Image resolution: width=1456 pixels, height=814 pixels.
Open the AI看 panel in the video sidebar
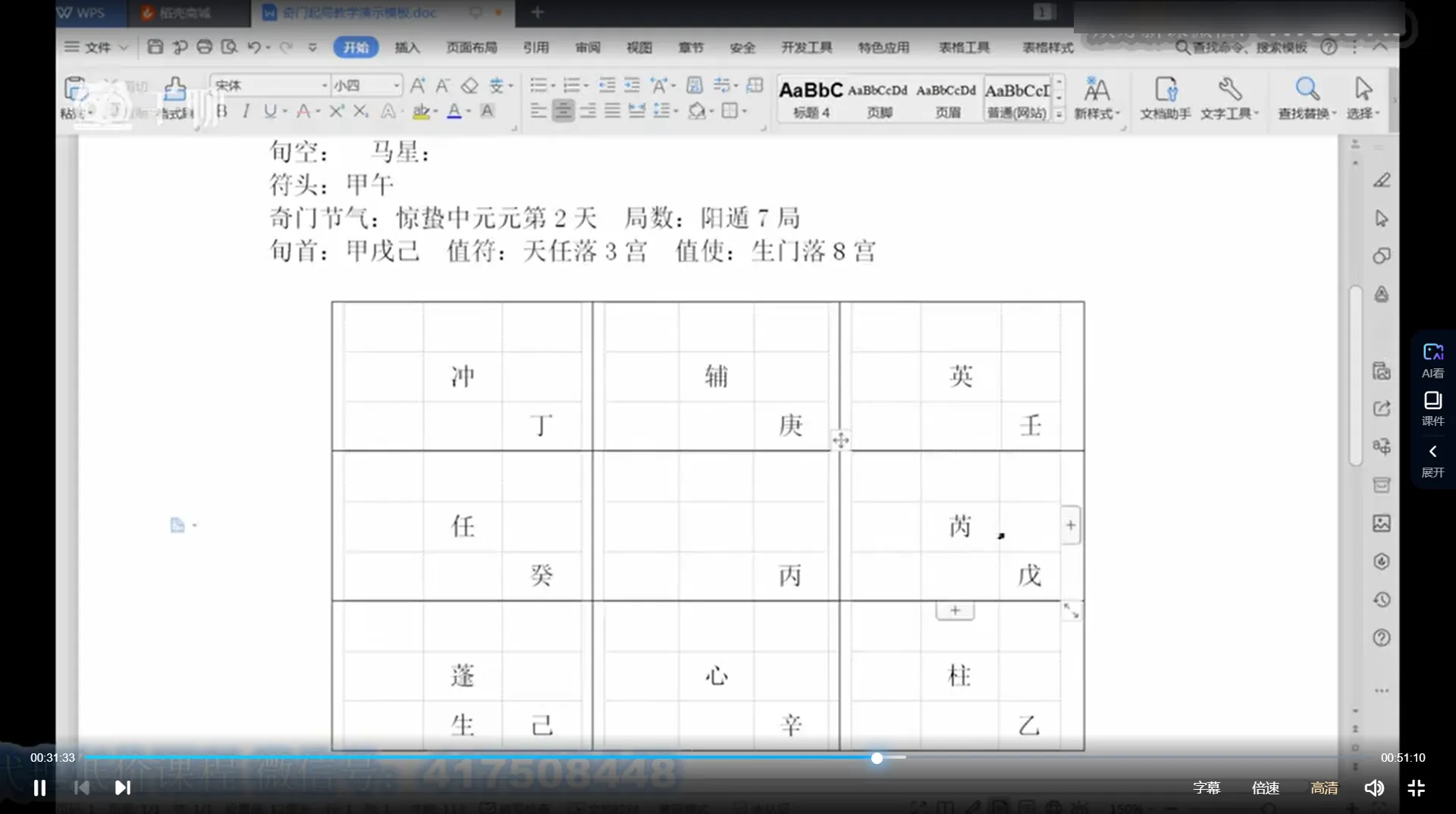coord(1432,360)
